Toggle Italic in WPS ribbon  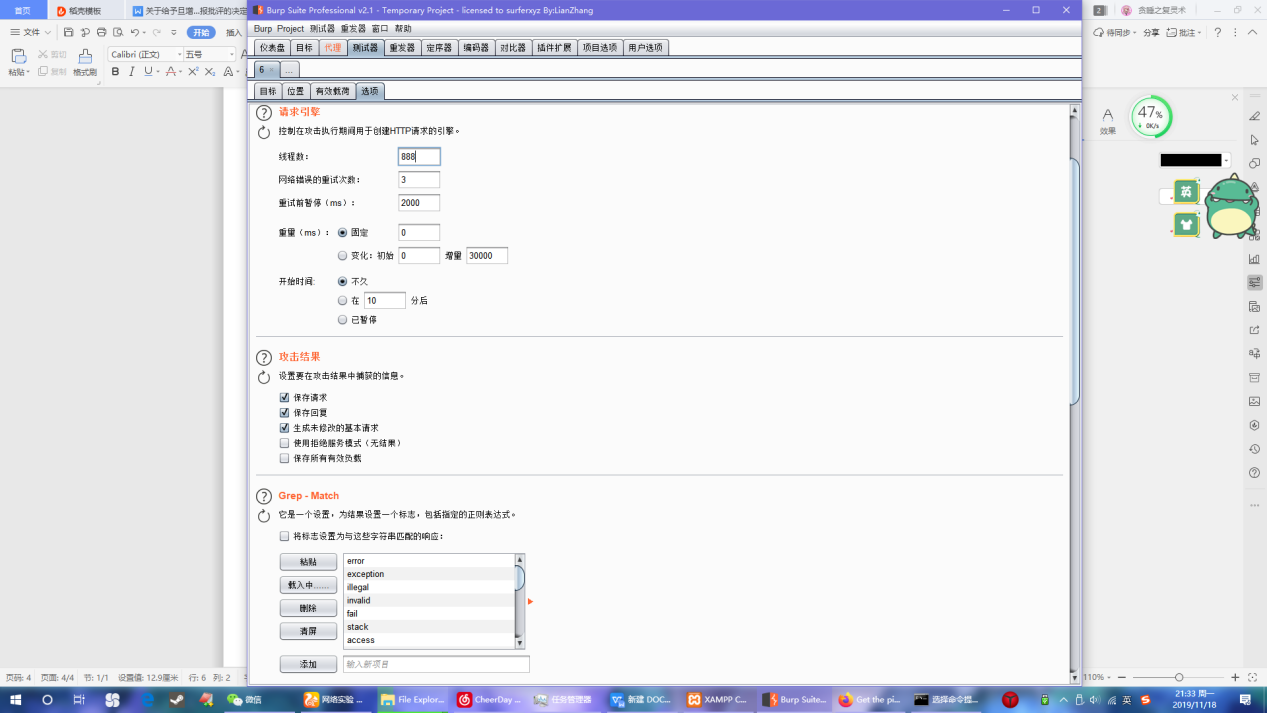pyautogui.click(x=132, y=72)
